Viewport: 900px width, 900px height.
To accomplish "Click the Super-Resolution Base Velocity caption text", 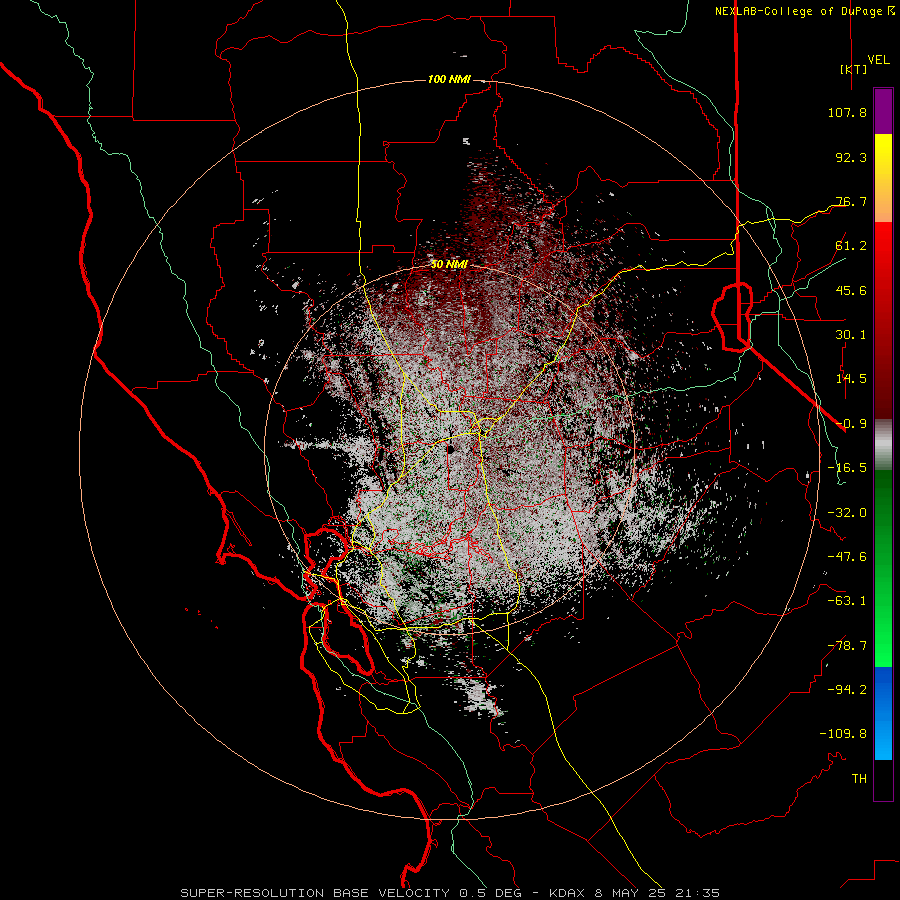I will click(449, 893).
